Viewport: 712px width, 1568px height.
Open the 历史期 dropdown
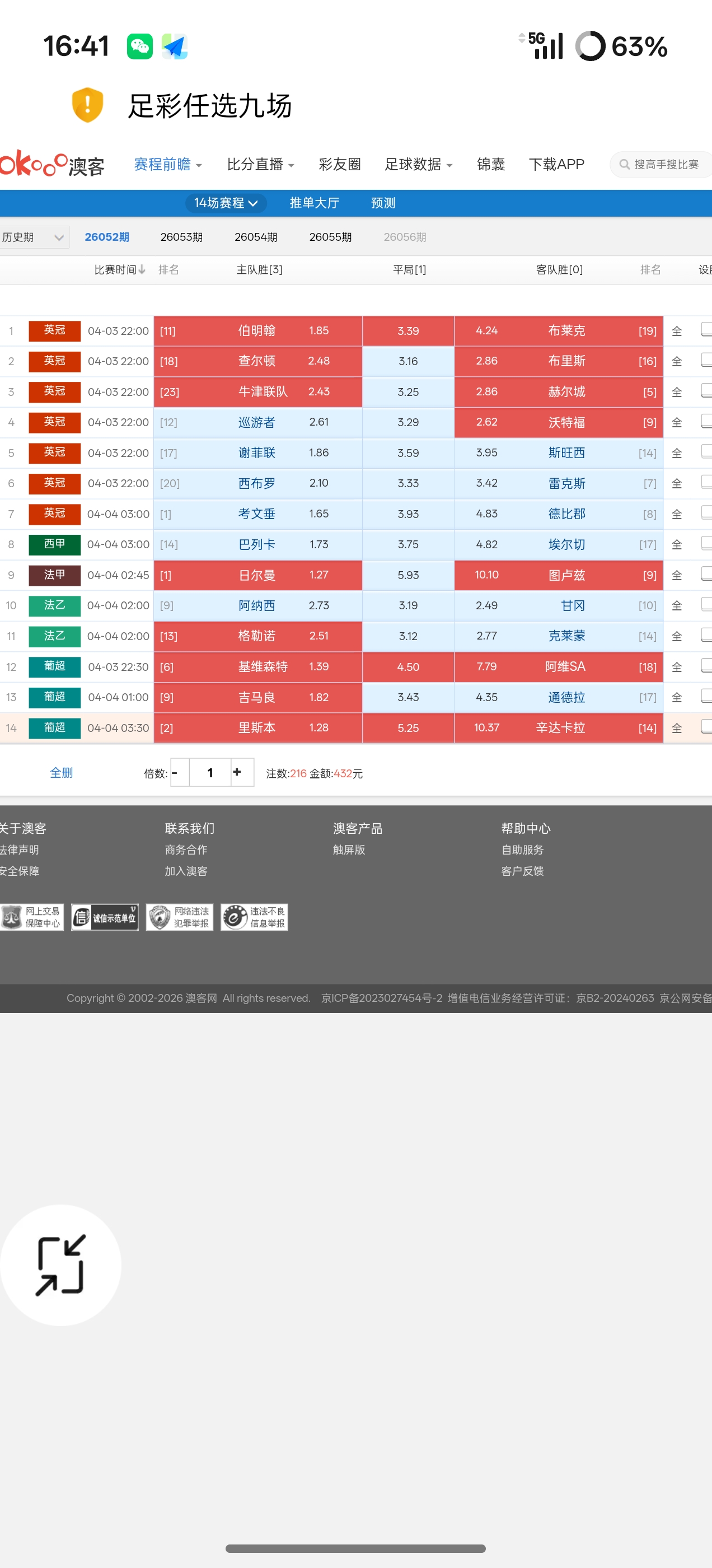(x=34, y=237)
